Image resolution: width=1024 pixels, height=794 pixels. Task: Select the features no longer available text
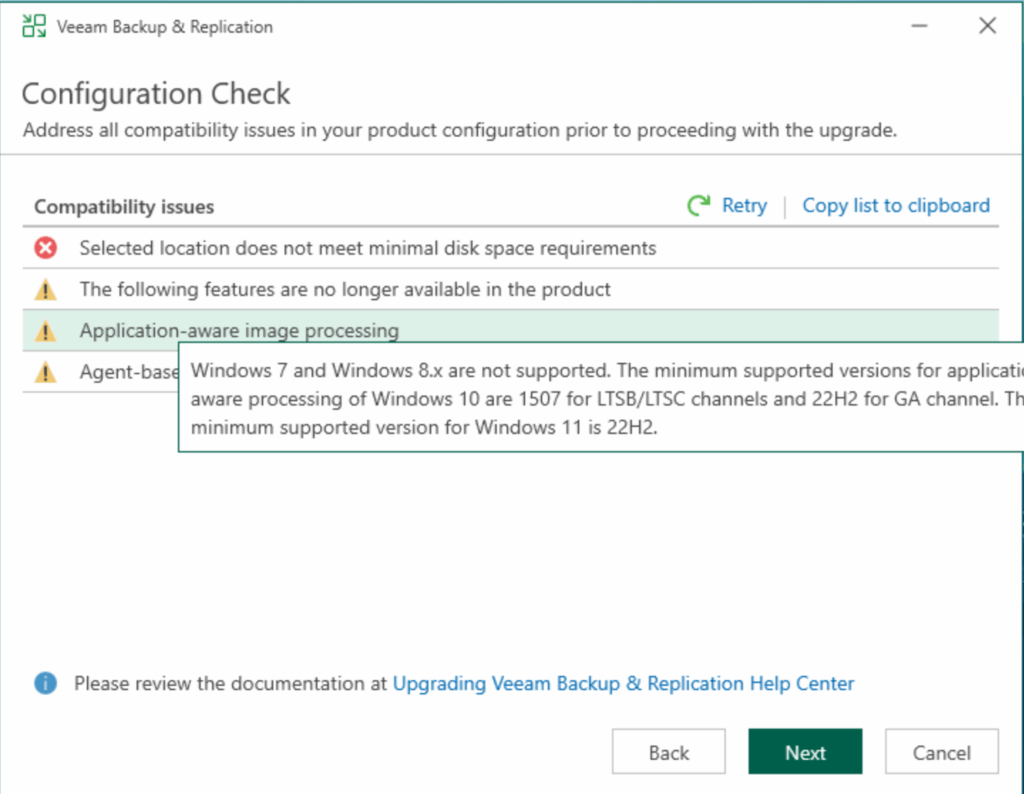tap(345, 290)
